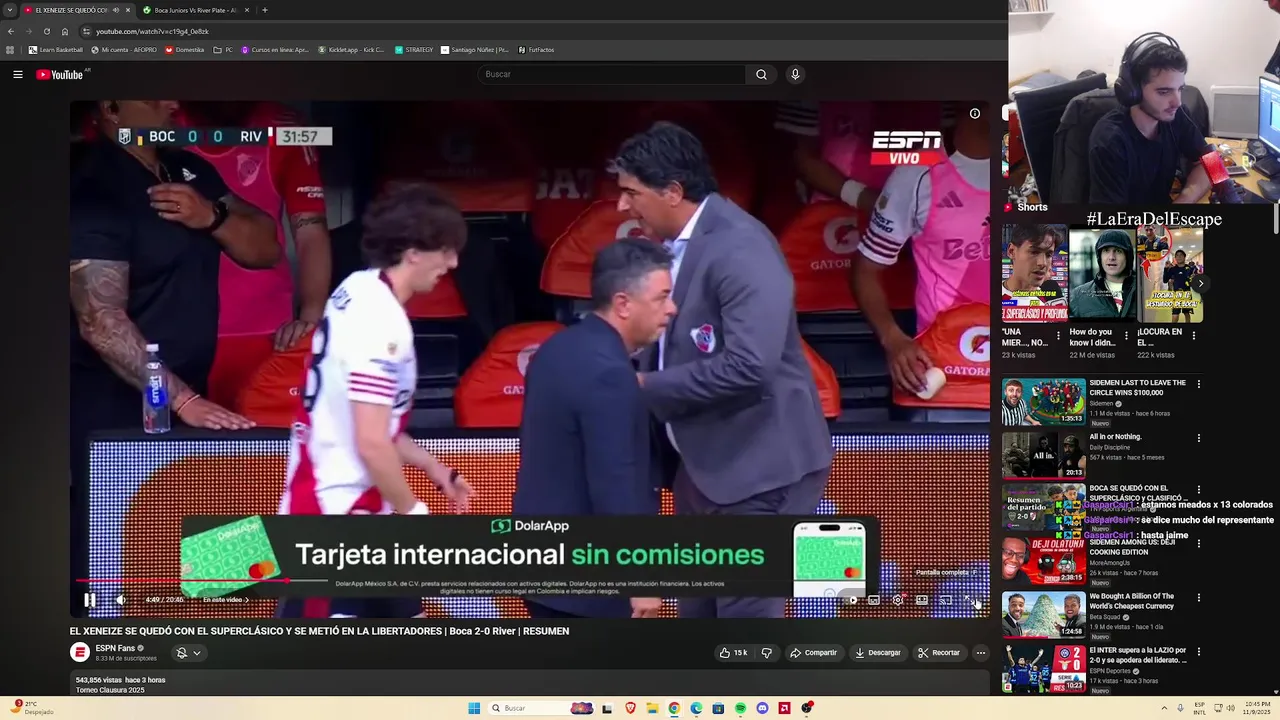The image size is (1280, 720).
Task: Cast the video to a TV
Action: pyautogui.click(x=946, y=600)
